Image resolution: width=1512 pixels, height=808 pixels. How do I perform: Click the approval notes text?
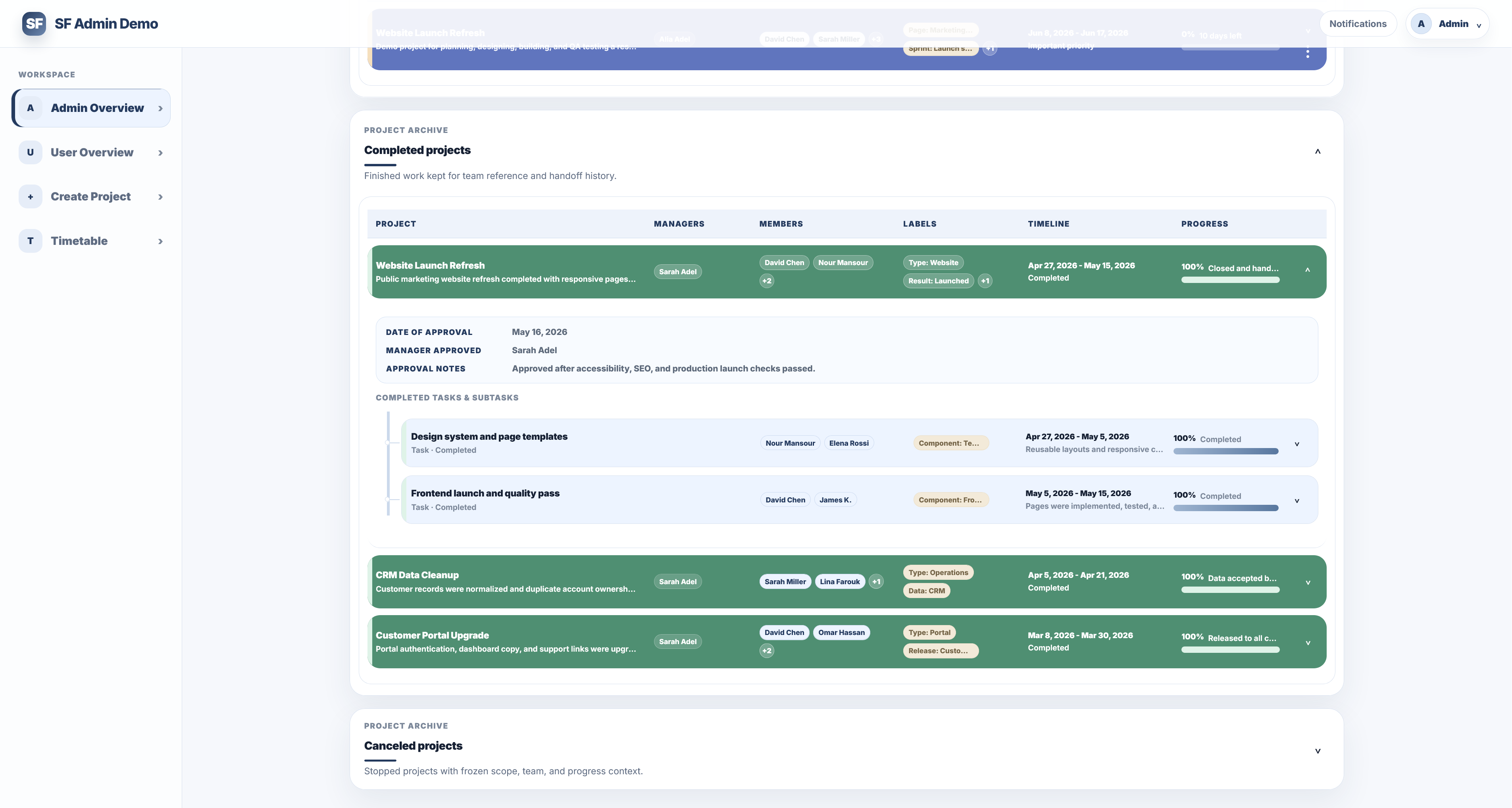click(663, 369)
